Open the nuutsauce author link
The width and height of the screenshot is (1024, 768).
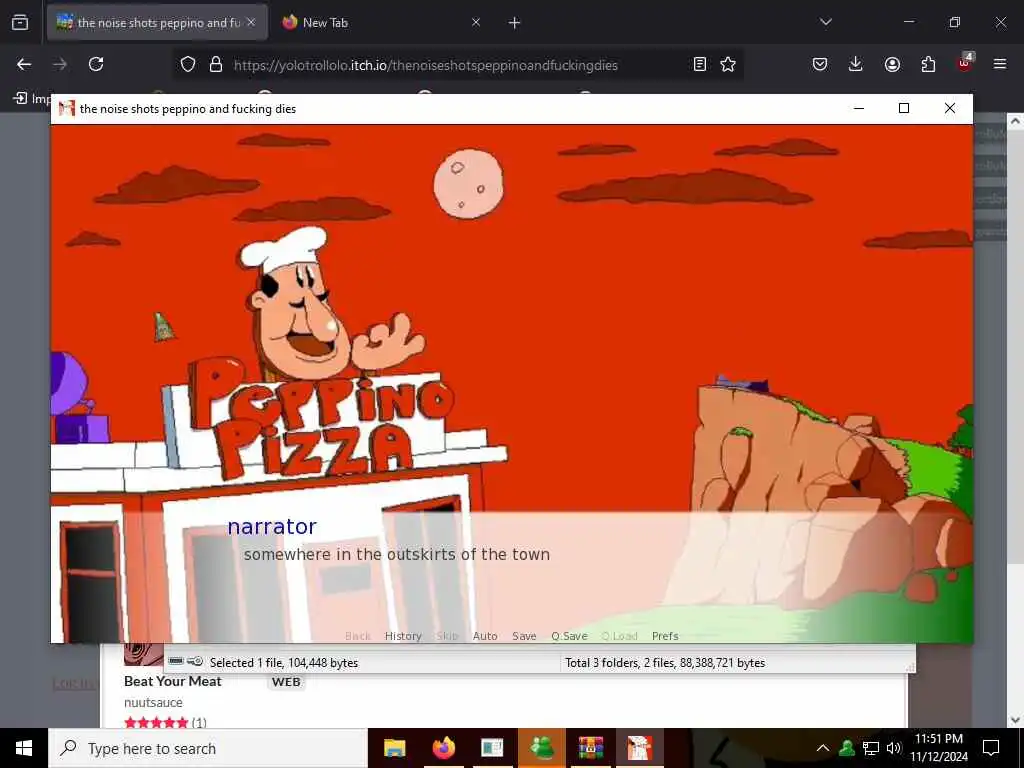pyautogui.click(x=153, y=703)
